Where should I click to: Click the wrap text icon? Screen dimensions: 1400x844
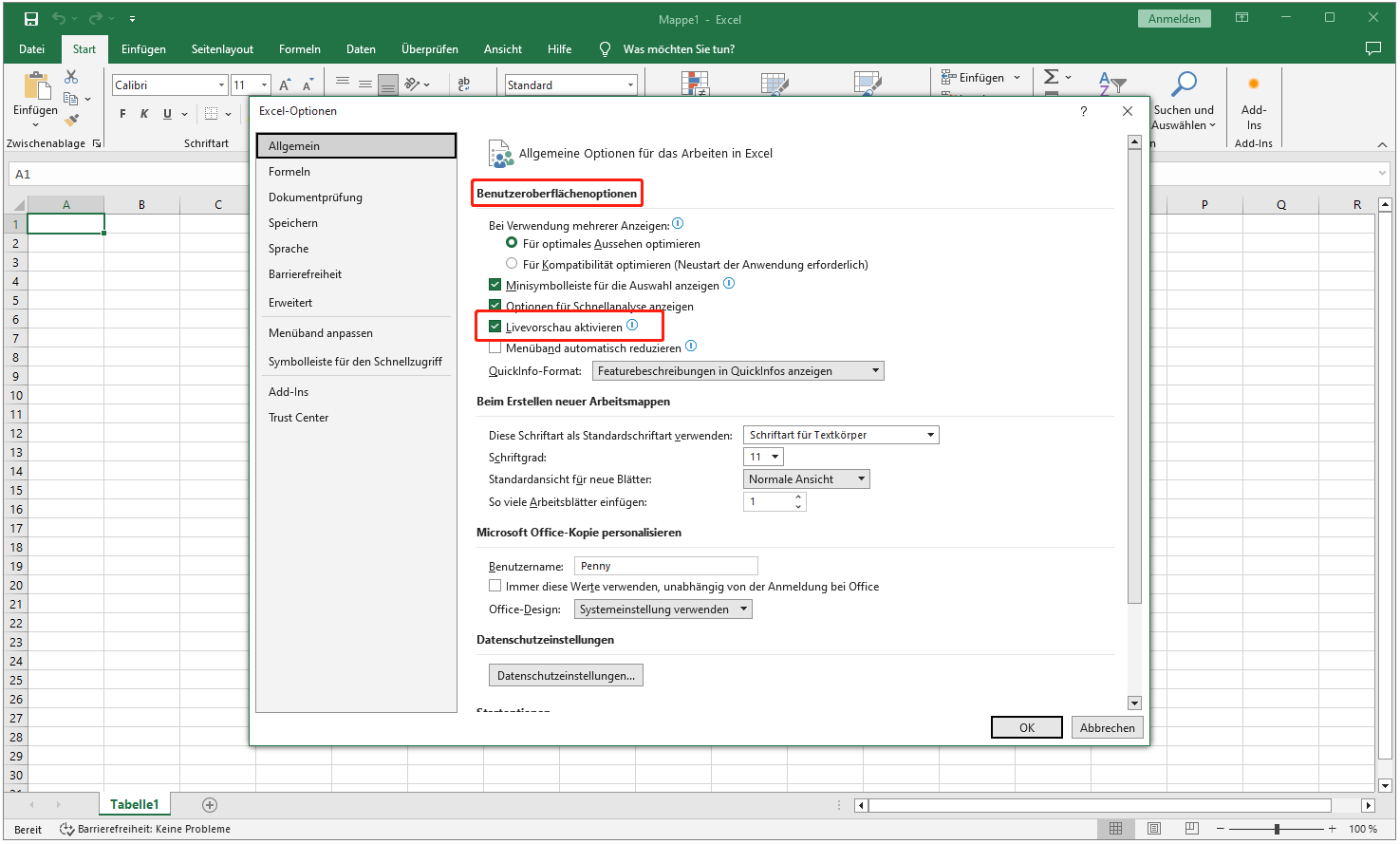pyautogui.click(x=464, y=84)
